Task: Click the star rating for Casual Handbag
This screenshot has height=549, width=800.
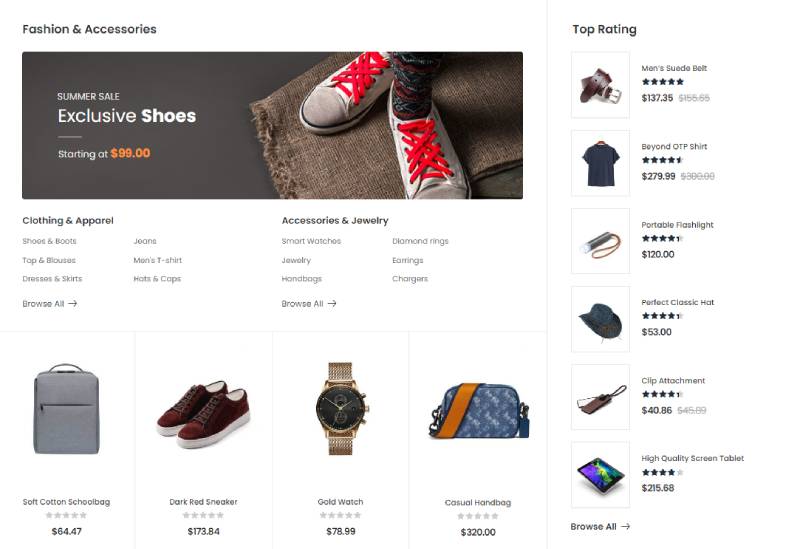Action: [478, 516]
